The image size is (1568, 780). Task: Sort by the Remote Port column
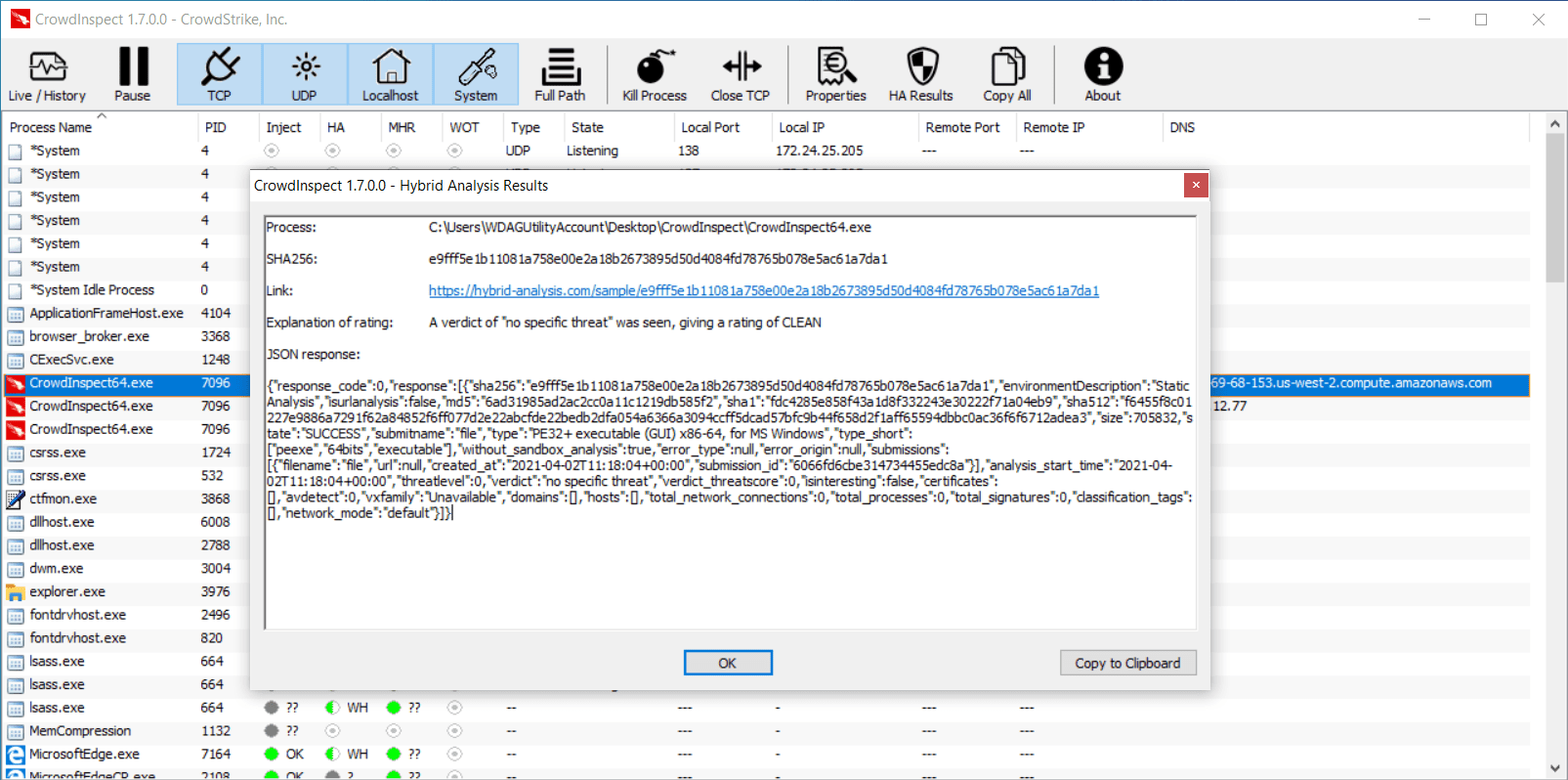coord(967,127)
